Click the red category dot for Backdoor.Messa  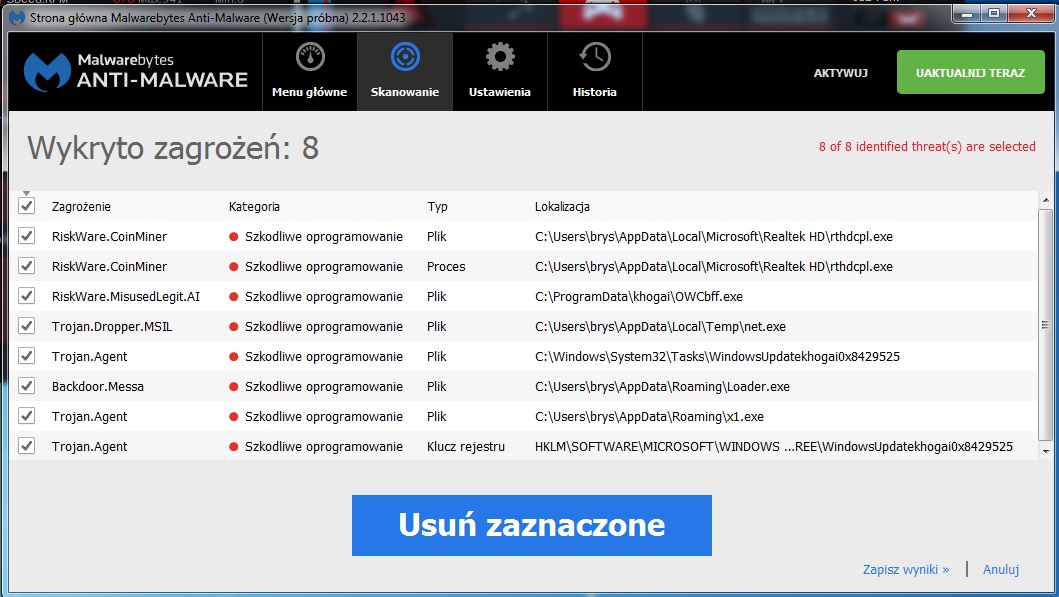pos(234,387)
